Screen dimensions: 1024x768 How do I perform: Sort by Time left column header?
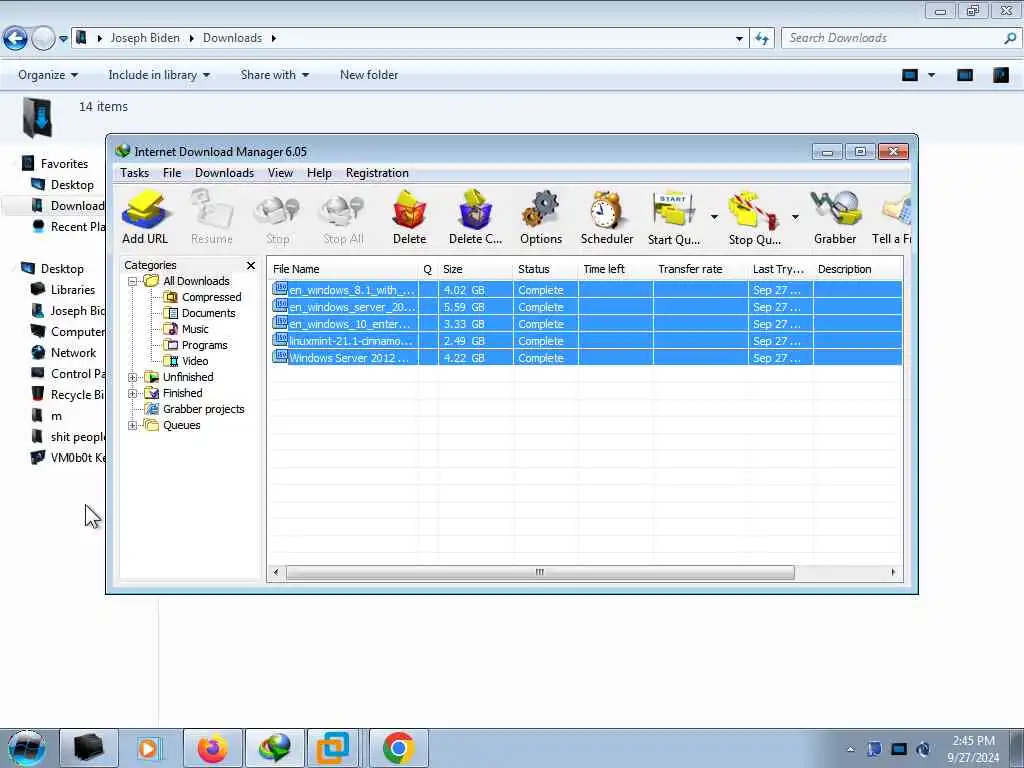point(615,269)
